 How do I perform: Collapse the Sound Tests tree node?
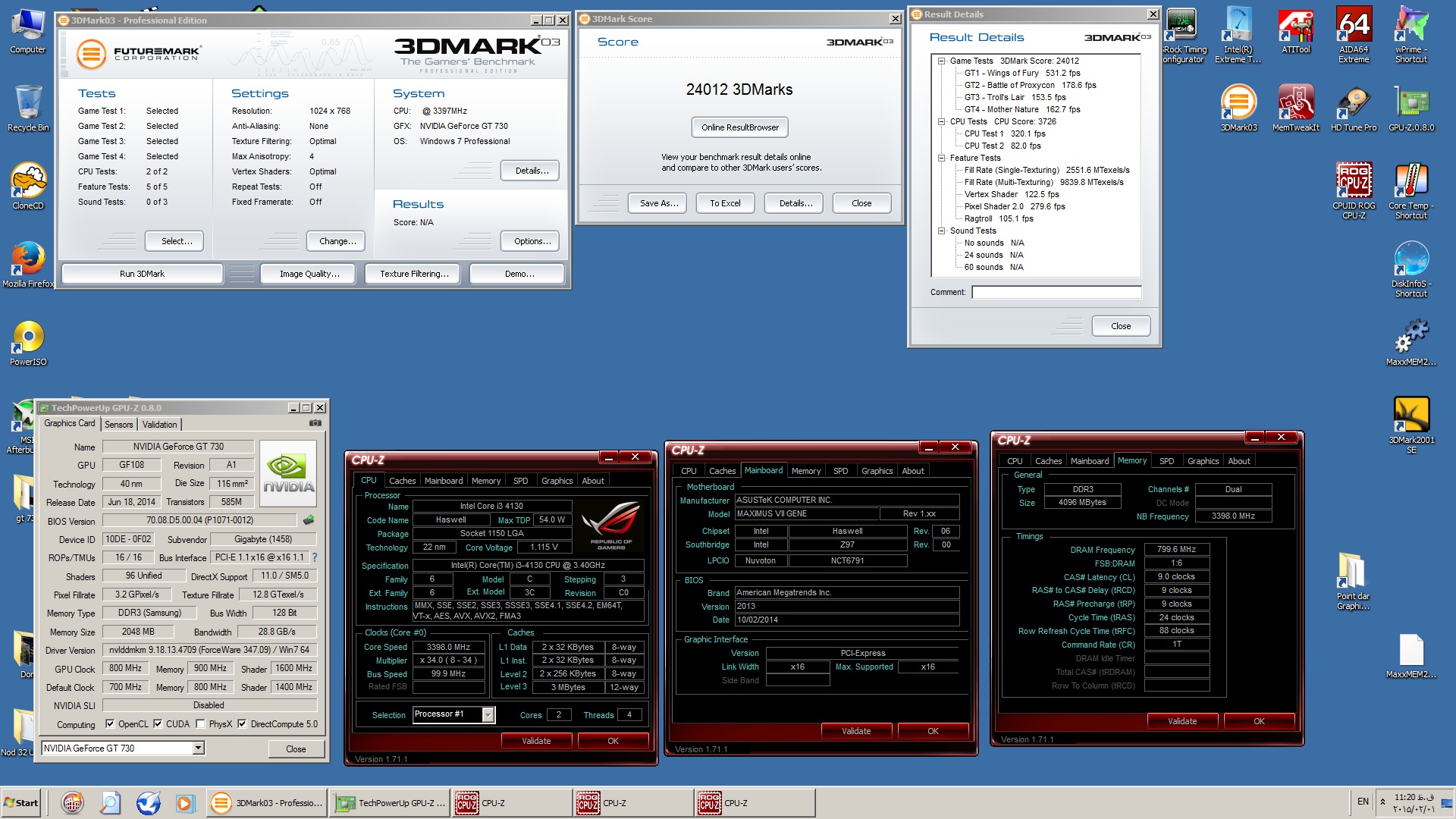(941, 231)
